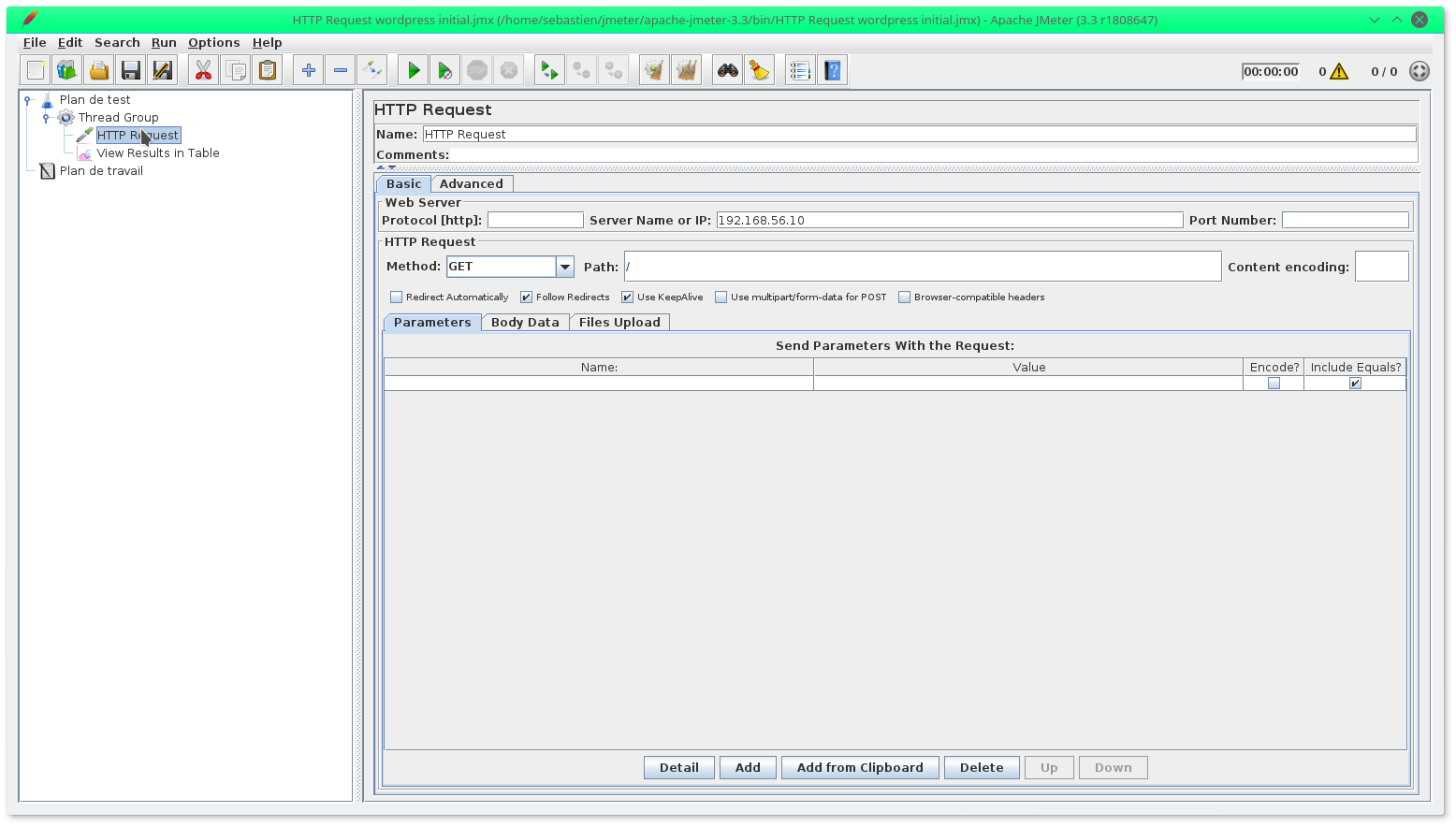Collapse the Thread Group tree node

[46, 118]
